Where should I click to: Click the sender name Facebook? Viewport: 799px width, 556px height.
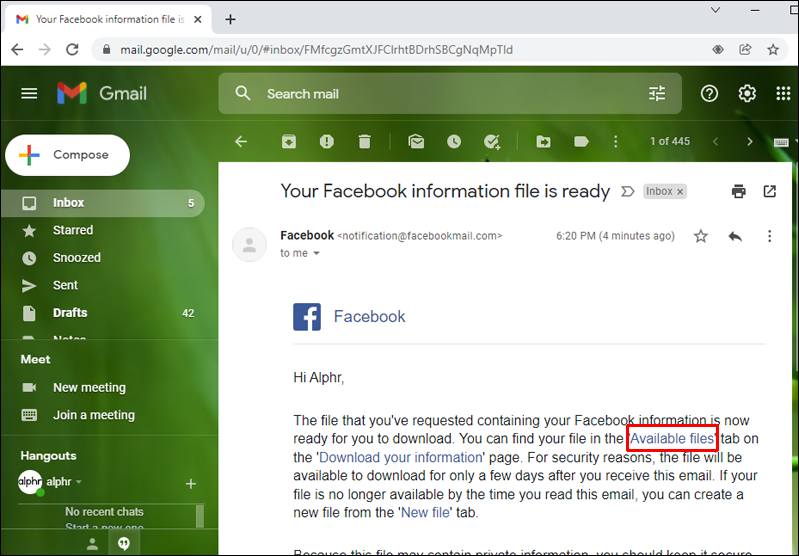(x=307, y=235)
